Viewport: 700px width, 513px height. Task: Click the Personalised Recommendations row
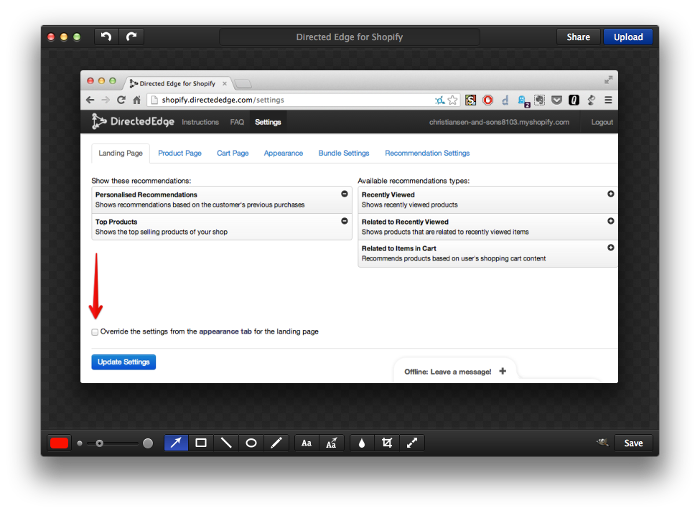222,200
